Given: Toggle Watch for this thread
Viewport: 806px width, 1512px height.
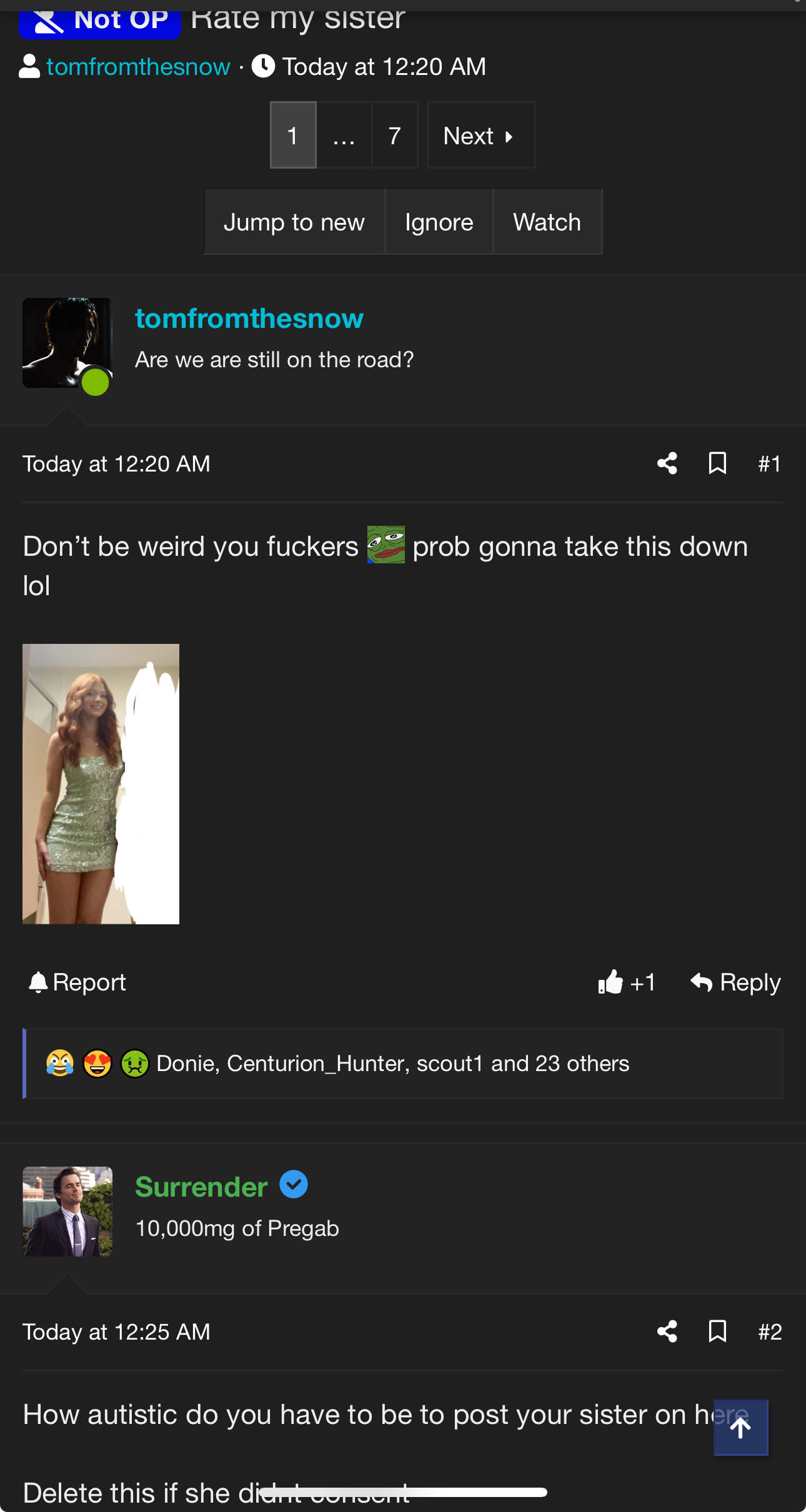Looking at the screenshot, I should [x=547, y=222].
